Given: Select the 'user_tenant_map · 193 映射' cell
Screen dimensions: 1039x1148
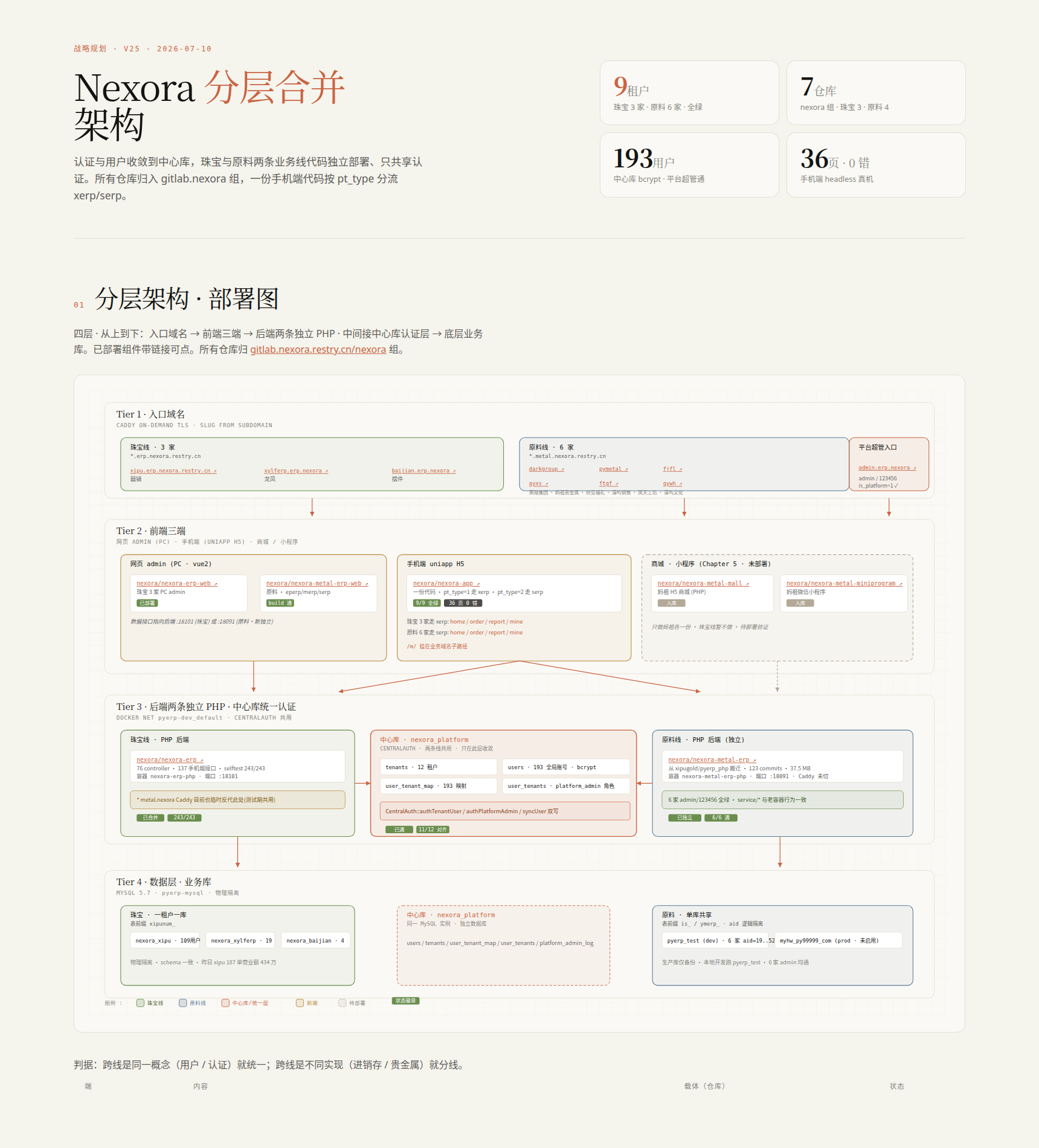Looking at the screenshot, I should pyautogui.click(x=439, y=786).
